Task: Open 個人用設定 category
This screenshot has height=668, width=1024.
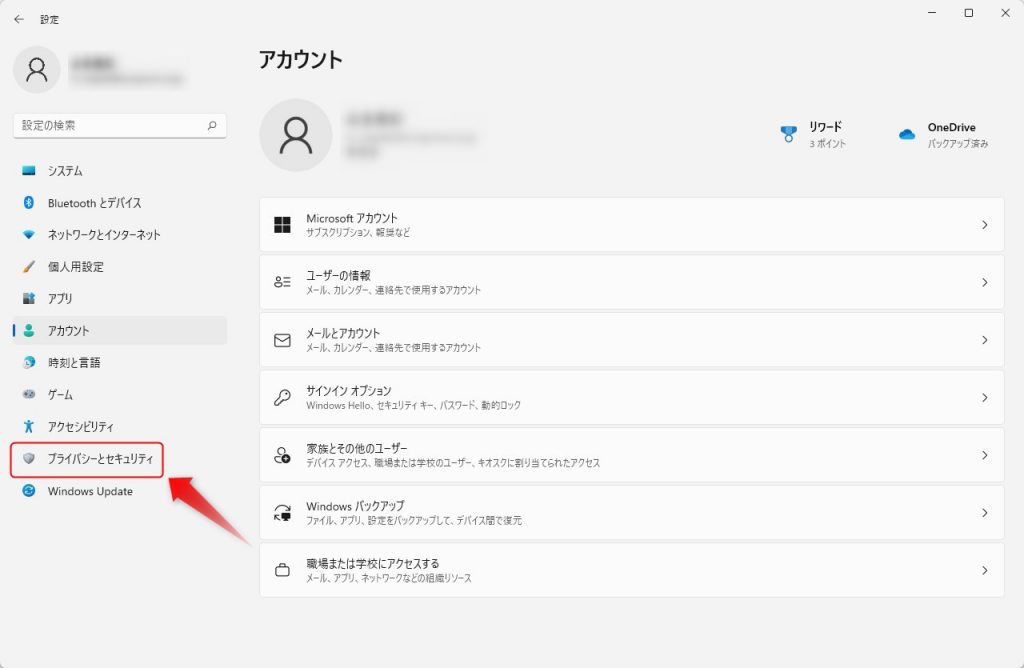Action: [120, 266]
